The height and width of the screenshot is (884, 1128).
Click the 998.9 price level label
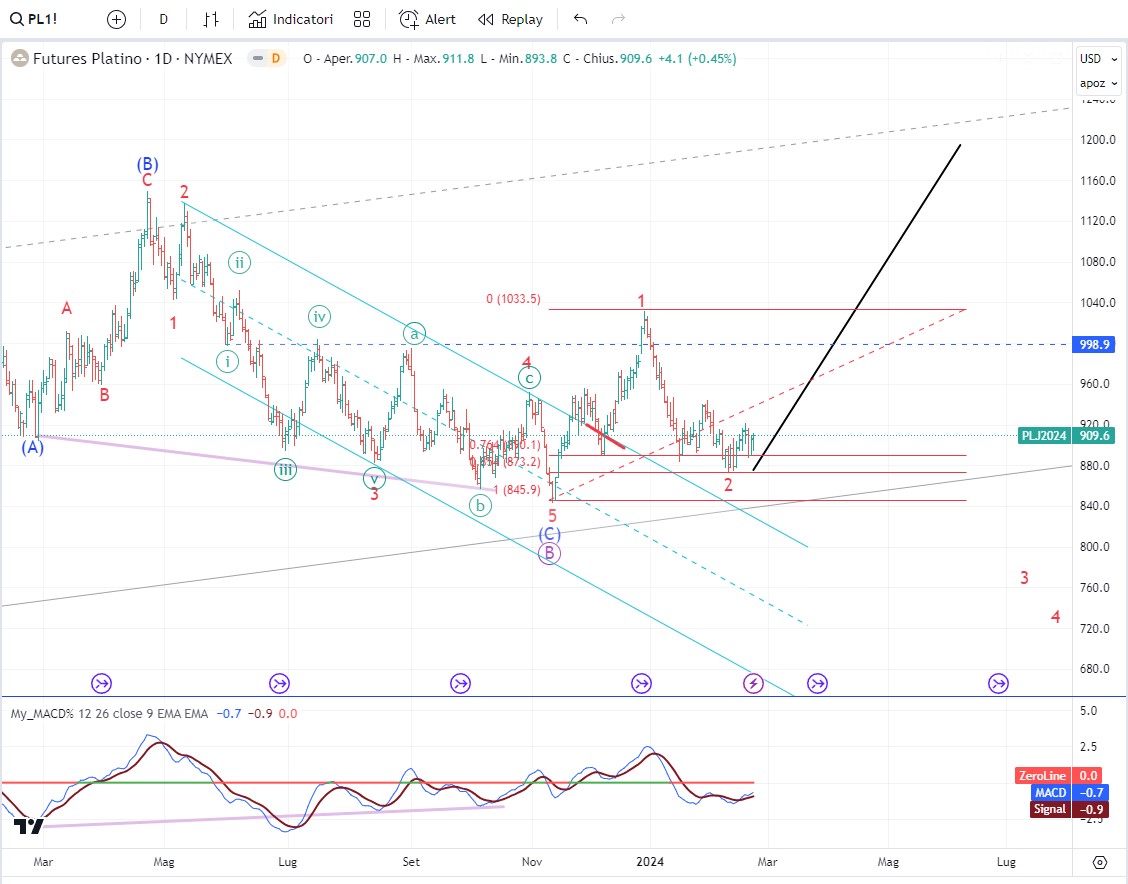click(x=1094, y=345)
